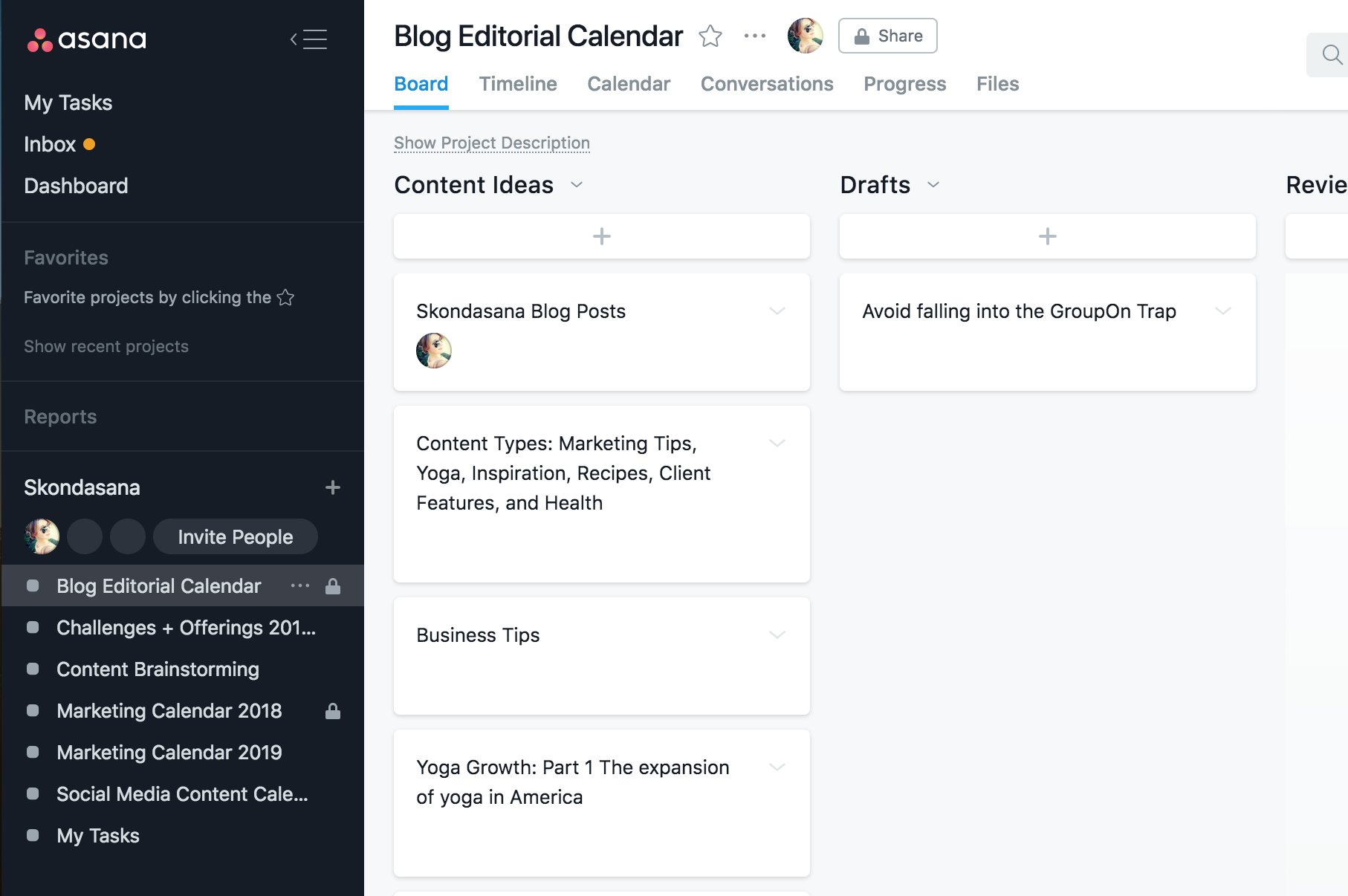
Task: Add a task in Drafts column
Action: [1048, 236]
